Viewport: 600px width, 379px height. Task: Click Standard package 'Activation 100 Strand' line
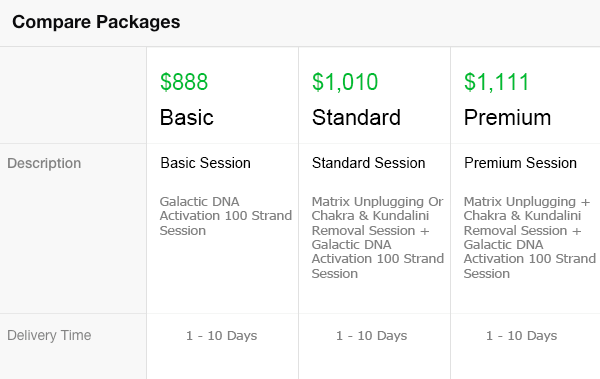click(378, 259)
